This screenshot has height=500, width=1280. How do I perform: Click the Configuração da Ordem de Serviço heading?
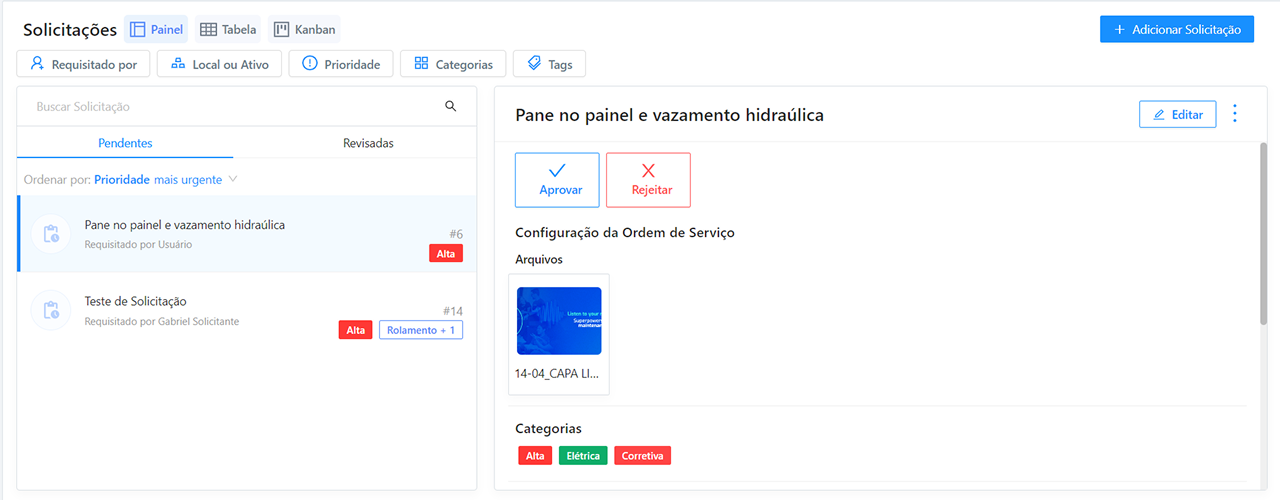click(625, 233)
